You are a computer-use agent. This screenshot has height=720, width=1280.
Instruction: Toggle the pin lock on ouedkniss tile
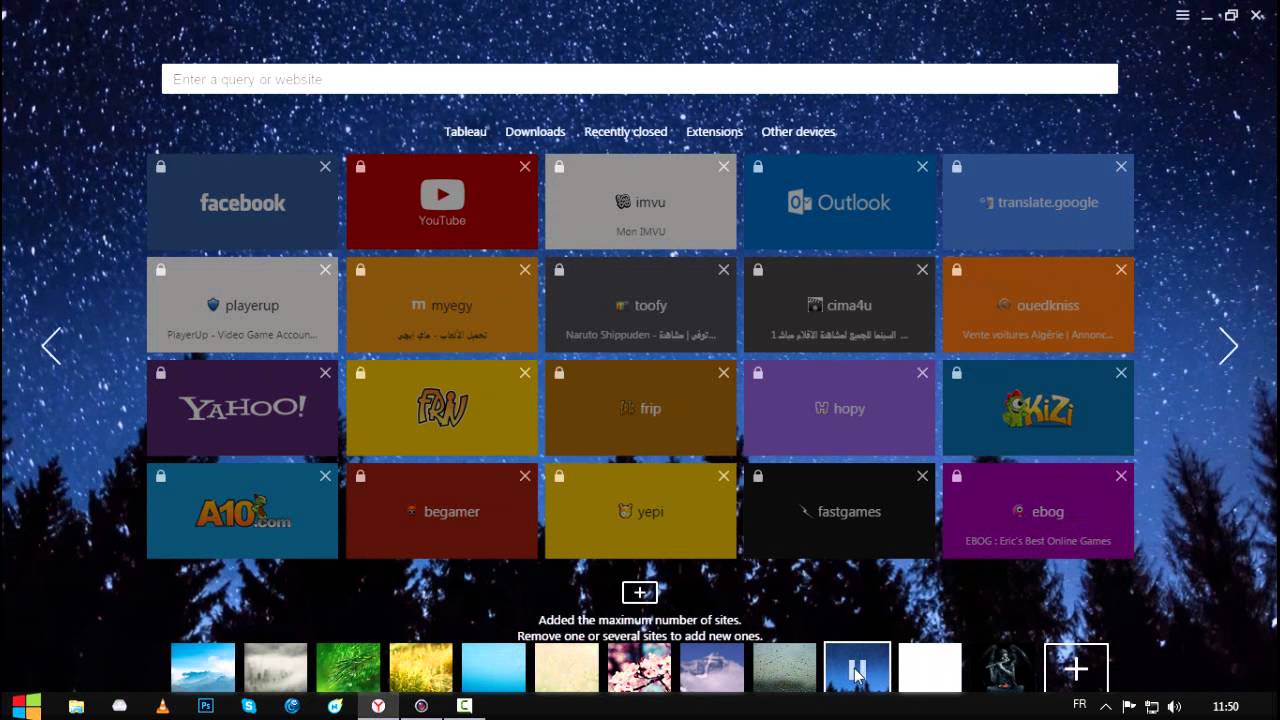tap(957, 270)
